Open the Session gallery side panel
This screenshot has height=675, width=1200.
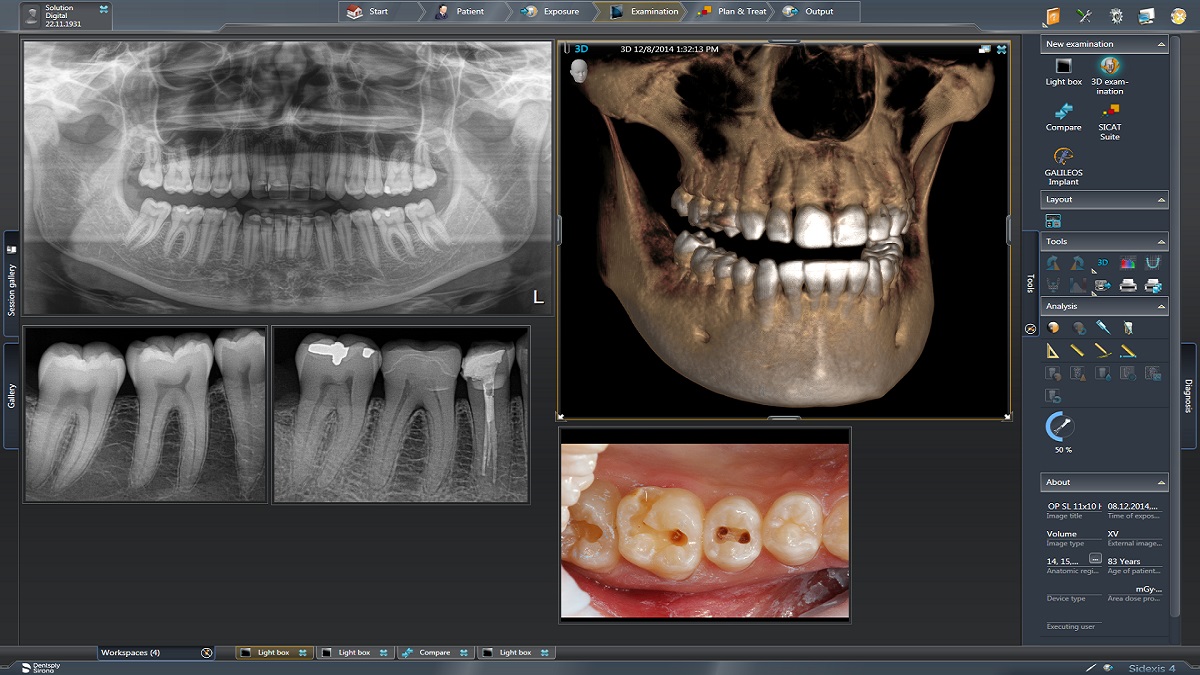12,280
